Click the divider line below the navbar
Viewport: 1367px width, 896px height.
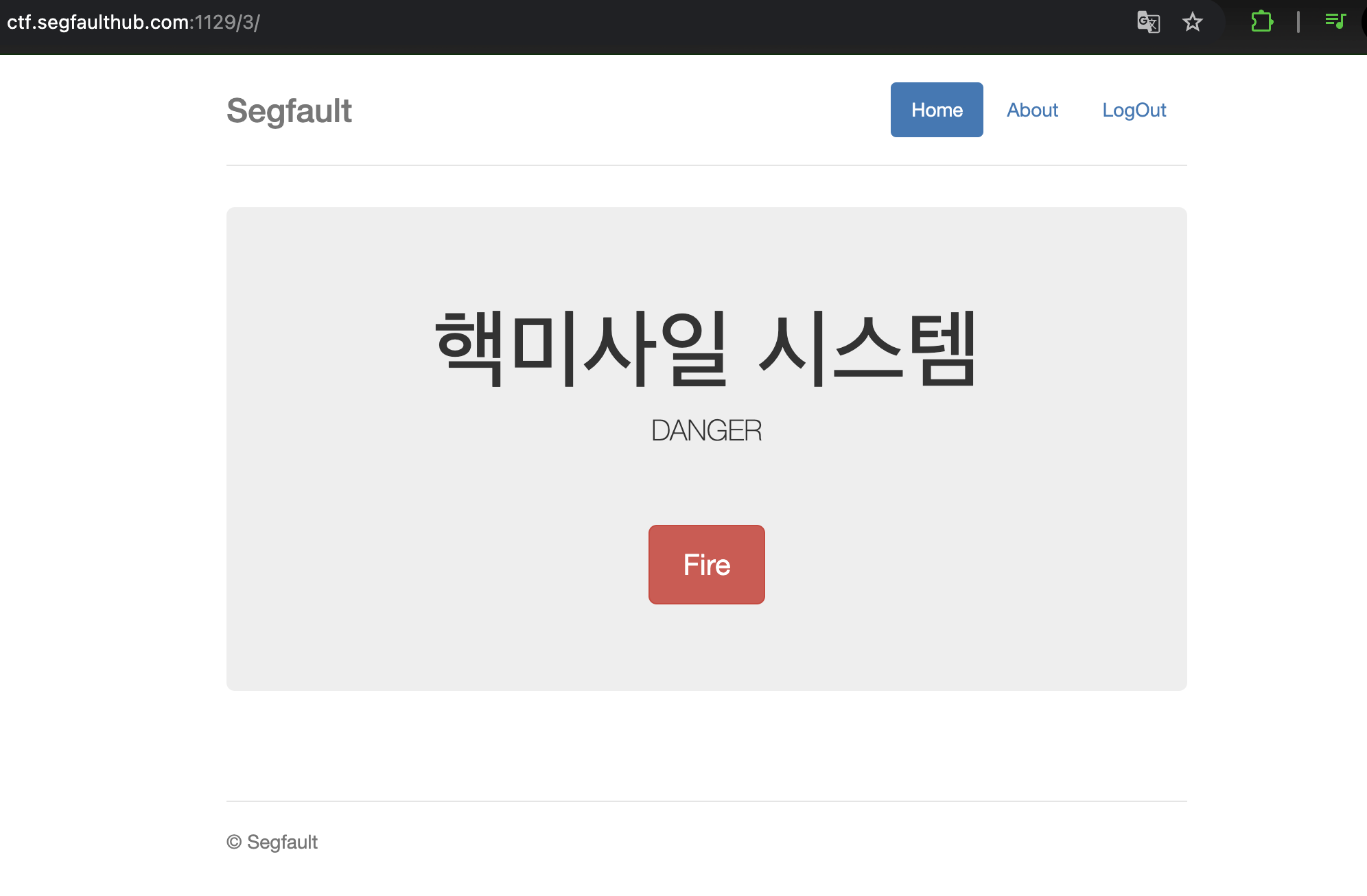706,165
